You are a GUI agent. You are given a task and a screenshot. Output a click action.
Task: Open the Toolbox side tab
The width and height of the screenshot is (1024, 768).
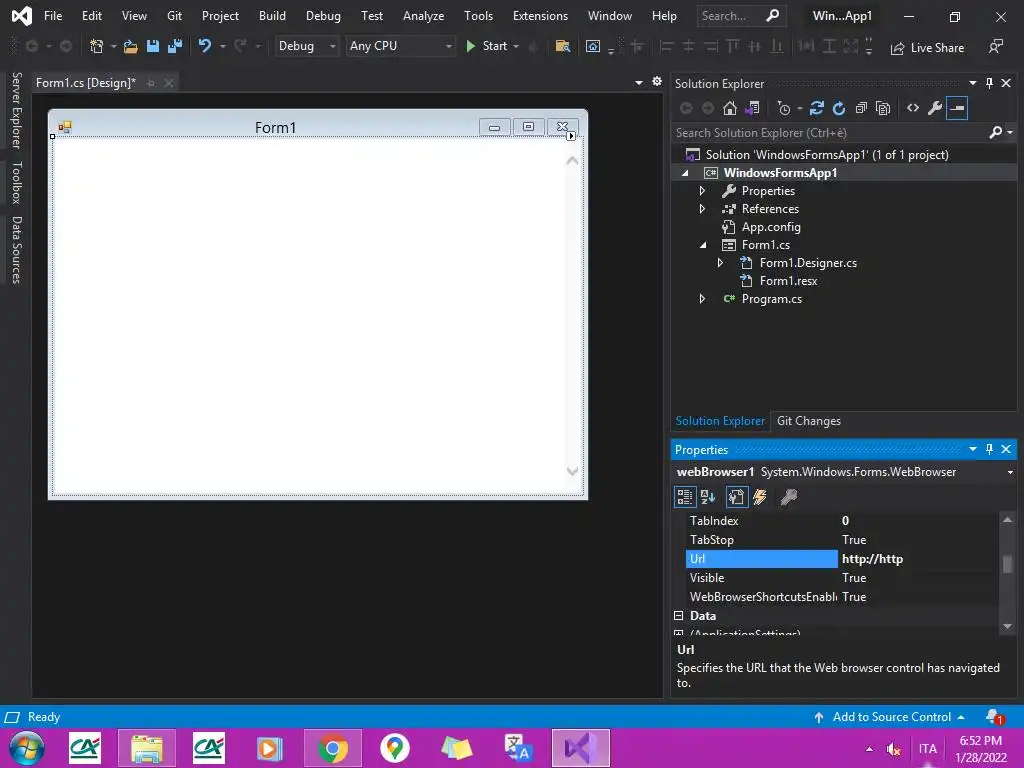(17, 182)
